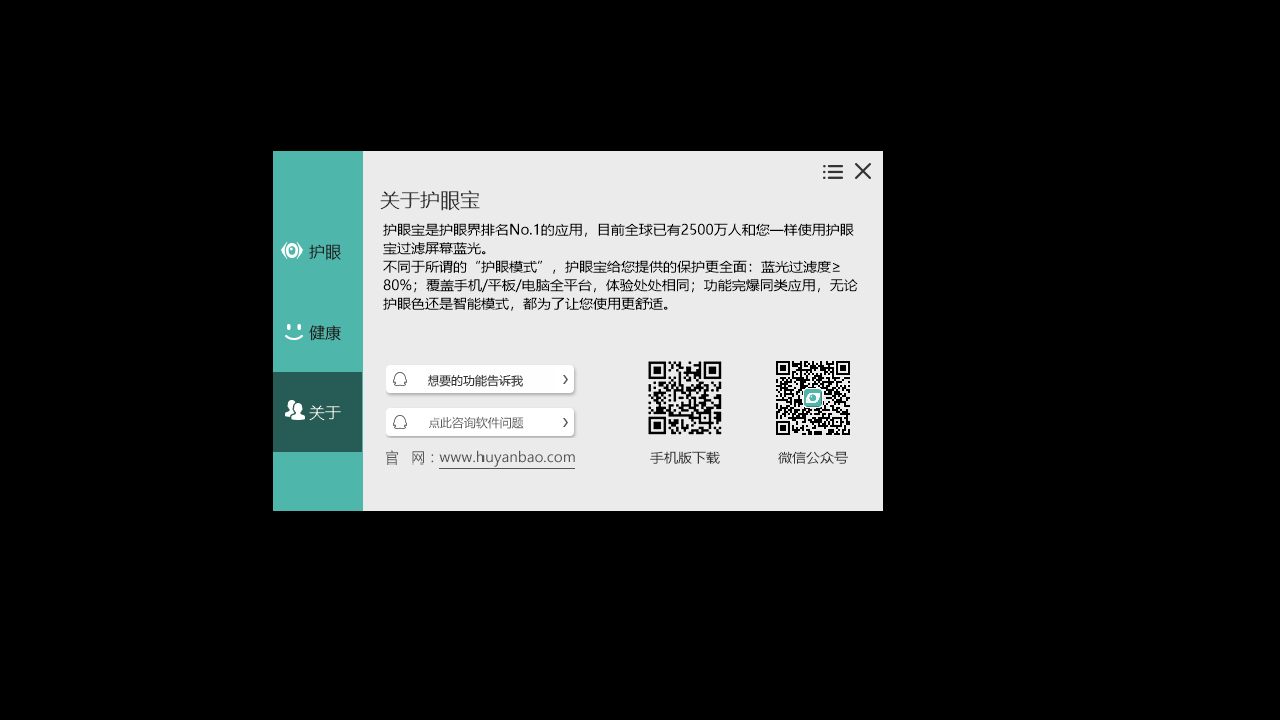Select the 关于 people icon in sidebar
Viewport: 1280px width, 720px height.
point(294,409)
